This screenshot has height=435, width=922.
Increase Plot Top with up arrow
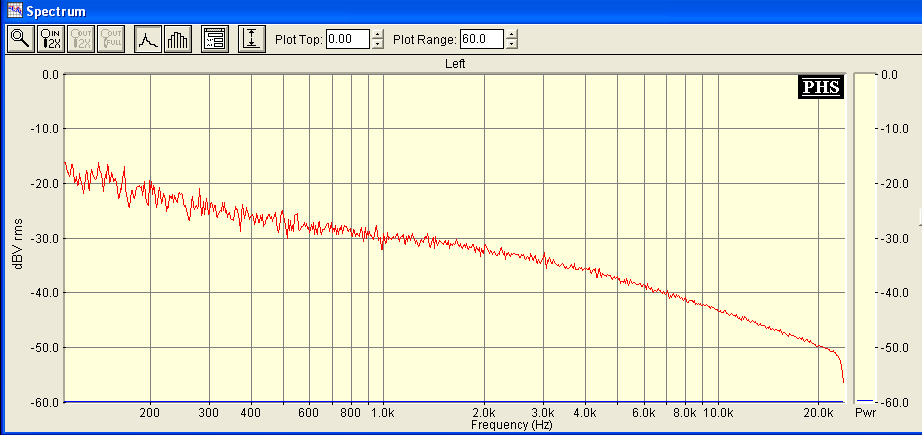point(378,34)
